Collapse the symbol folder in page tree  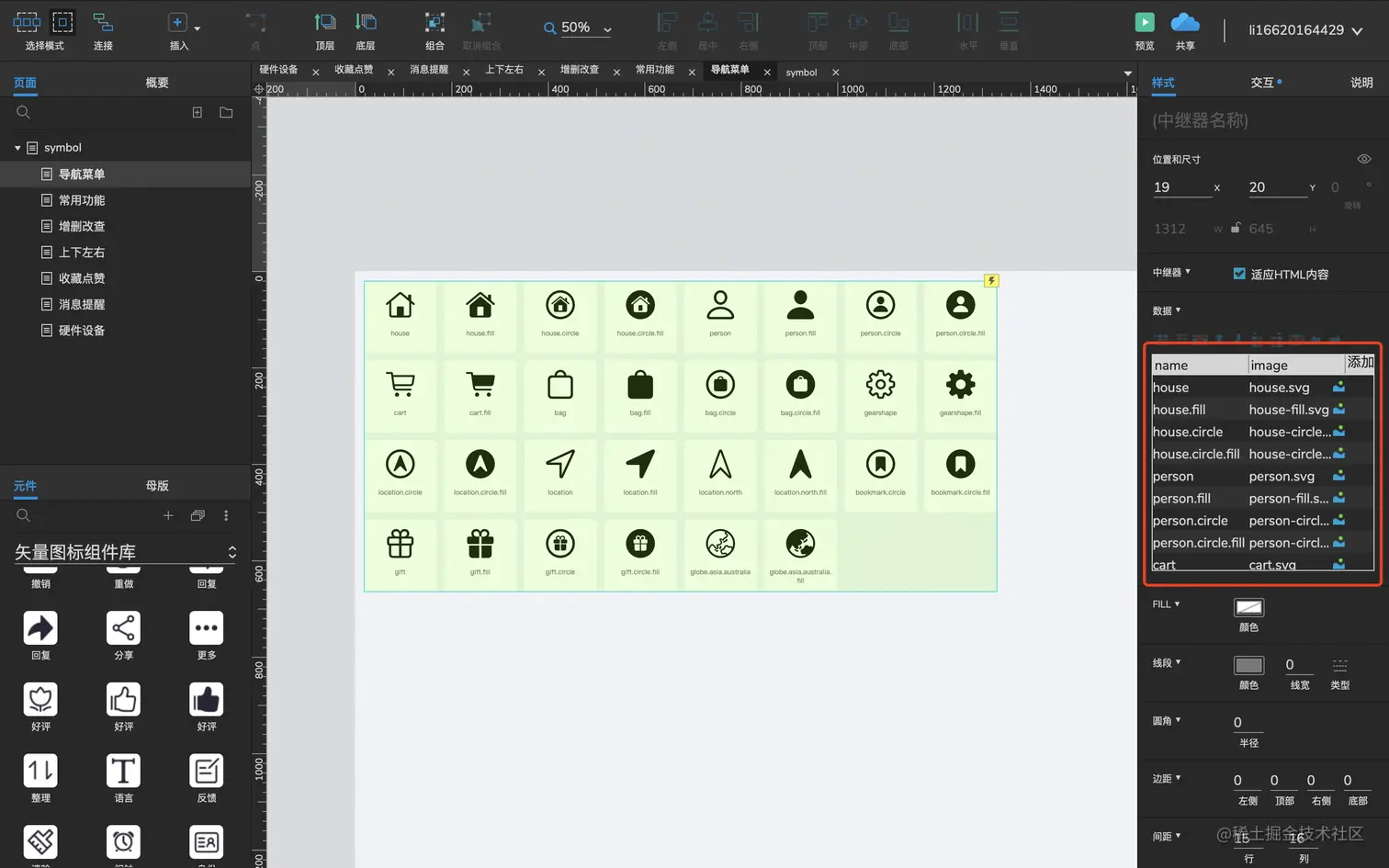(x=17, y=148)
